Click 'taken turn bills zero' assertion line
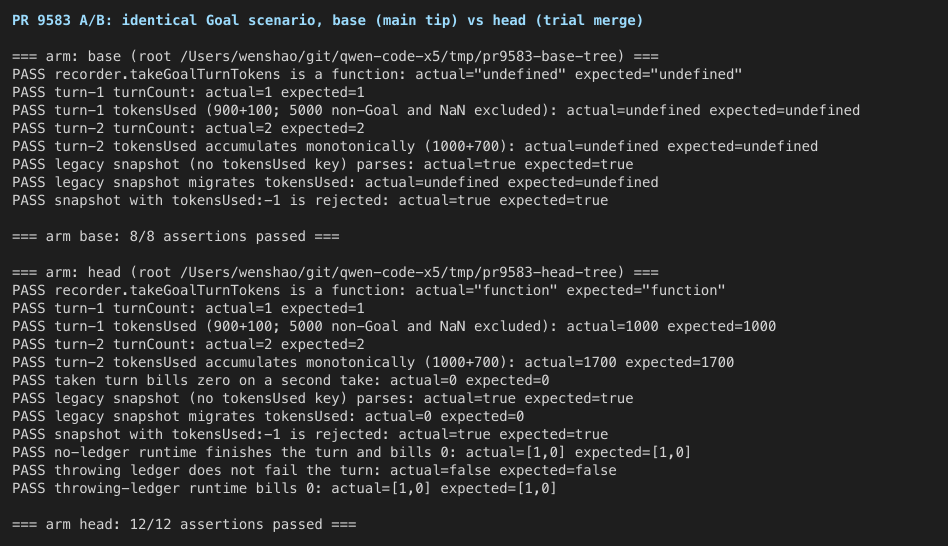 coord(281,380)
